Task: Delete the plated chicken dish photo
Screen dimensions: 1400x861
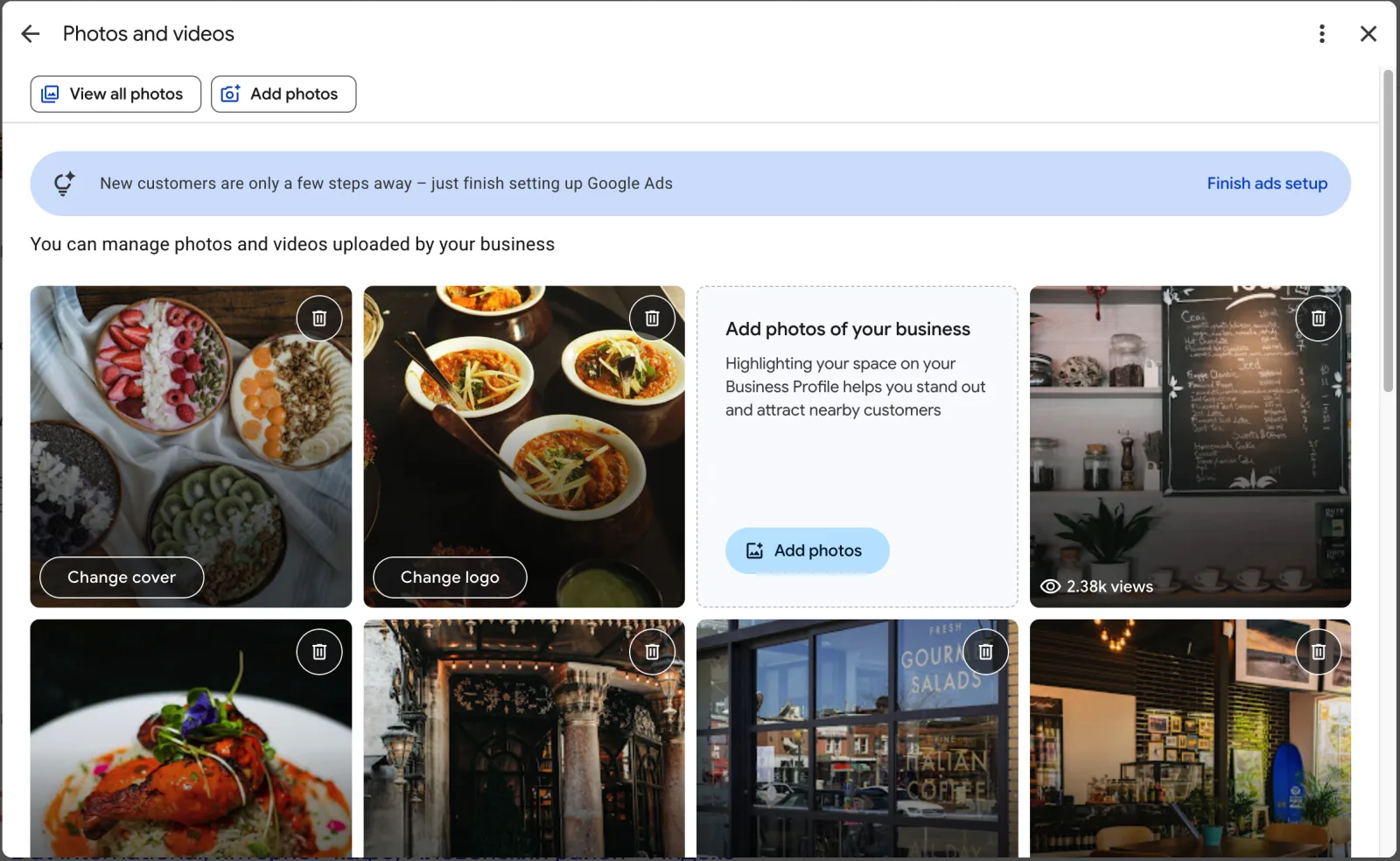Action: 319,652
